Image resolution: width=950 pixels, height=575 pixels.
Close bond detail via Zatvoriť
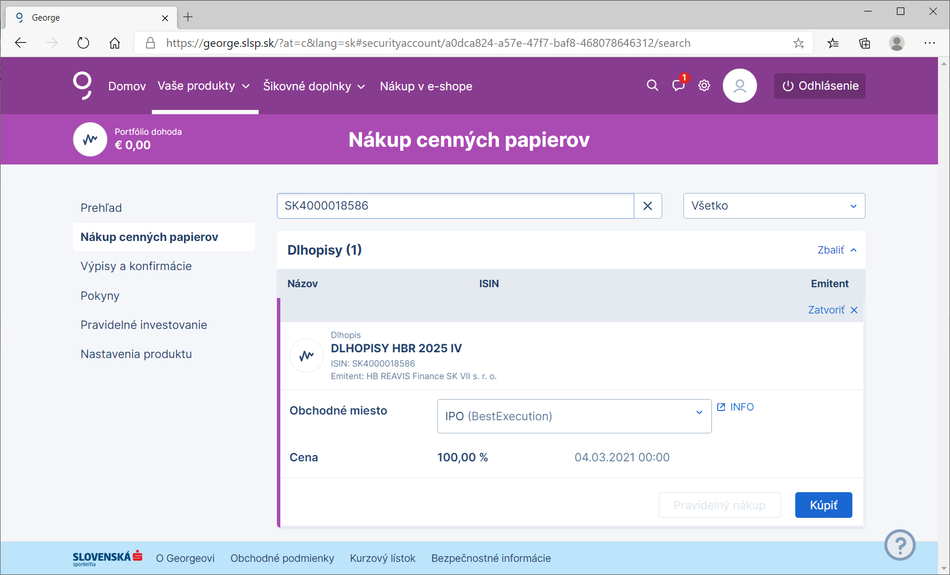832,310
